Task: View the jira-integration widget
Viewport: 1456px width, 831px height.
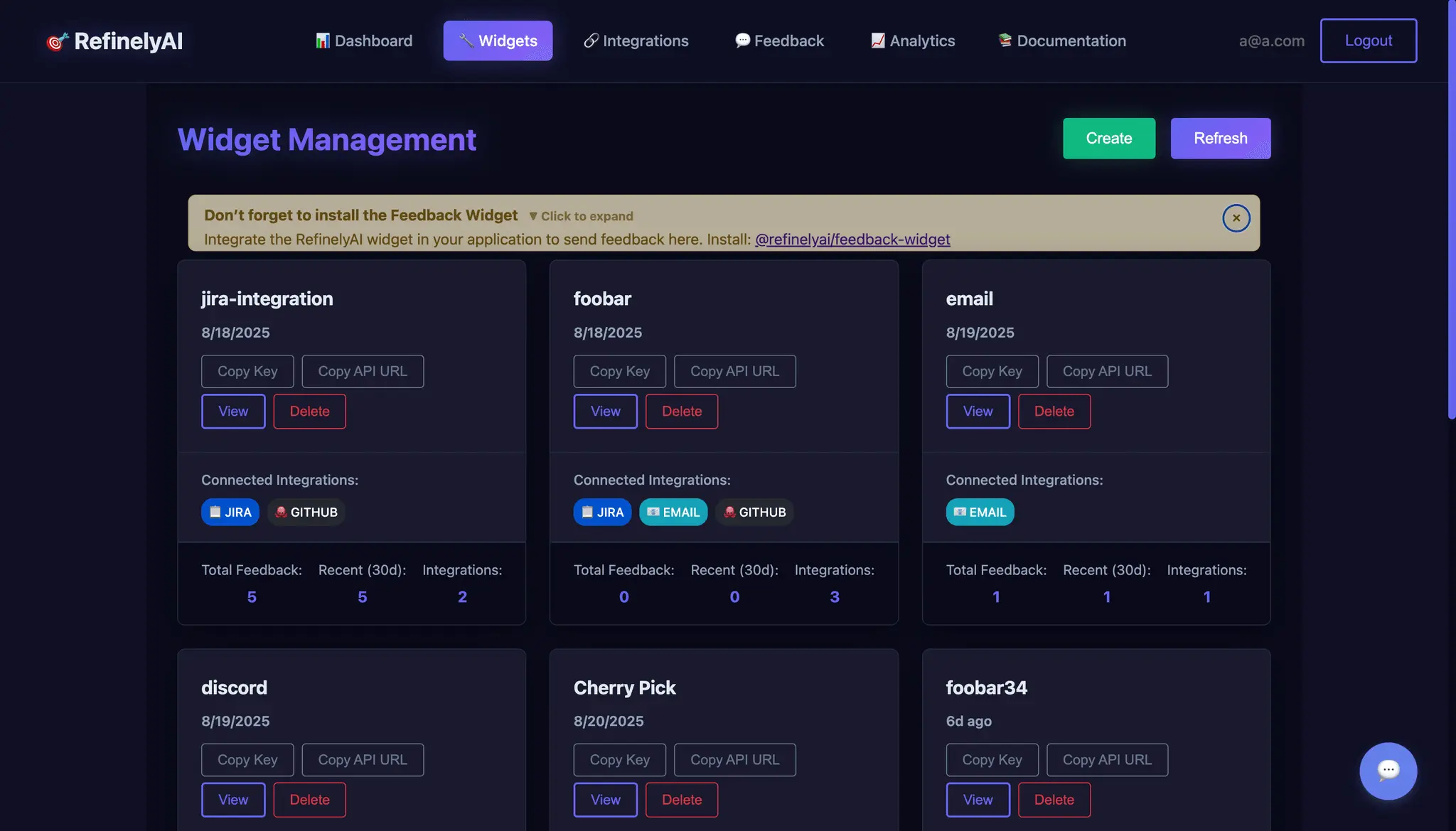Action: pyautogui.click(x=233, y=411)
